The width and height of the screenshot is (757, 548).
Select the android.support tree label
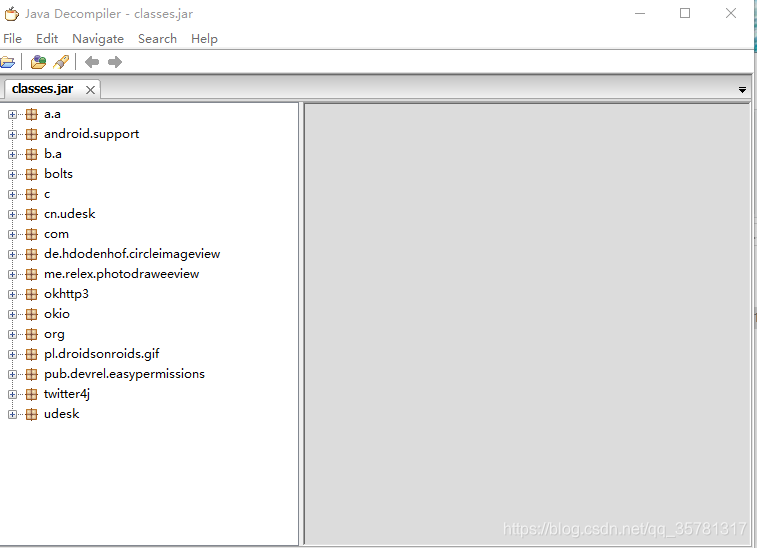pyautogui.click(x=91, y=134)
